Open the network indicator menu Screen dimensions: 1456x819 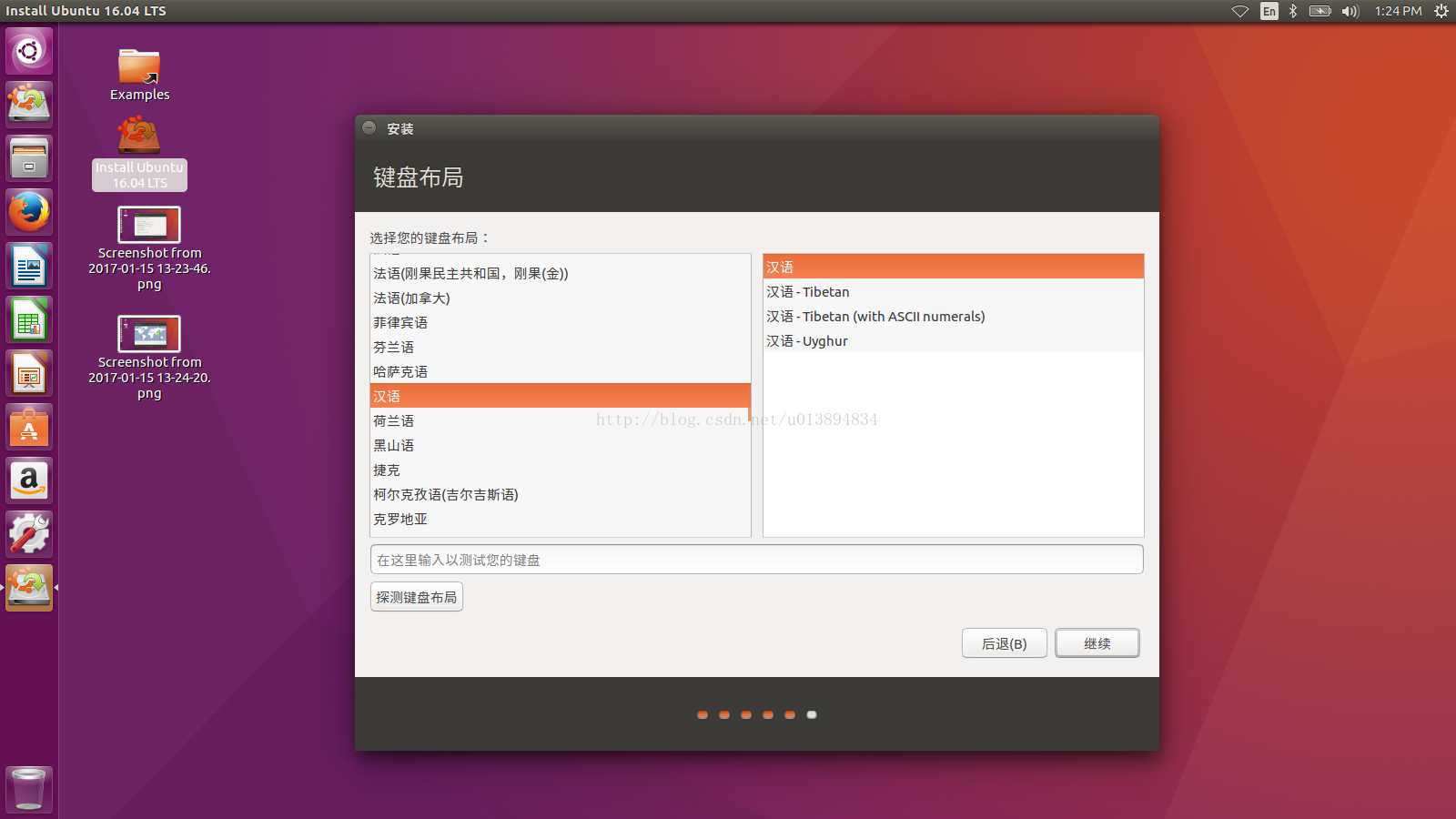1240,11
